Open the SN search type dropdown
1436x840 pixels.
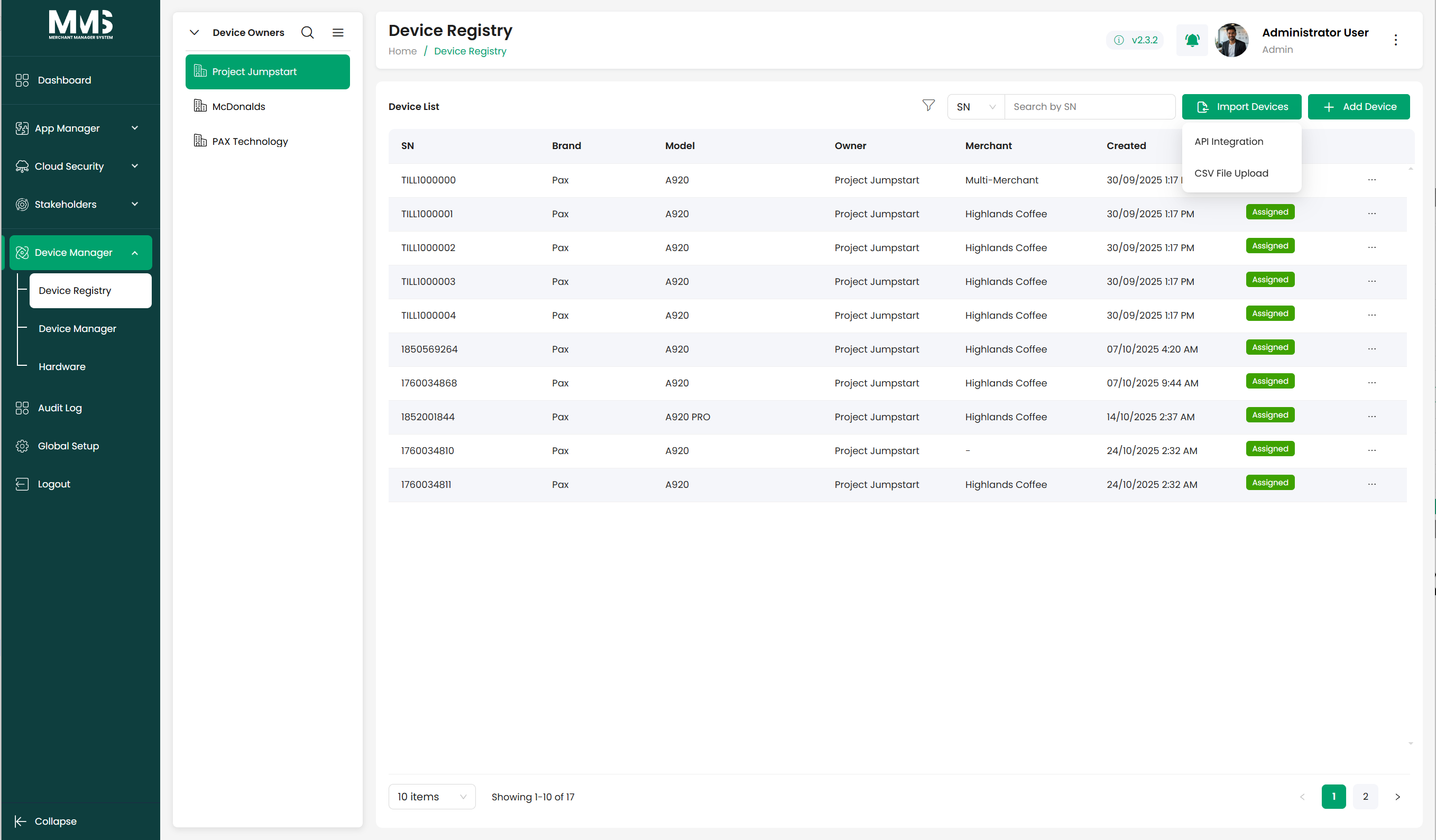click(x=976, y=107)
